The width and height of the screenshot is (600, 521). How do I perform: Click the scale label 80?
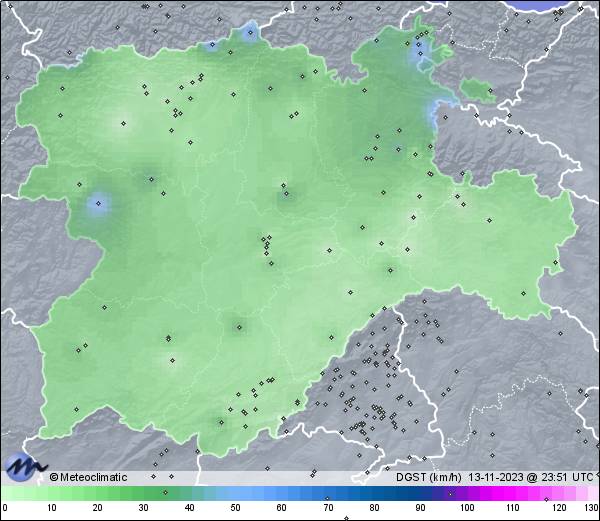click(374, 508)
